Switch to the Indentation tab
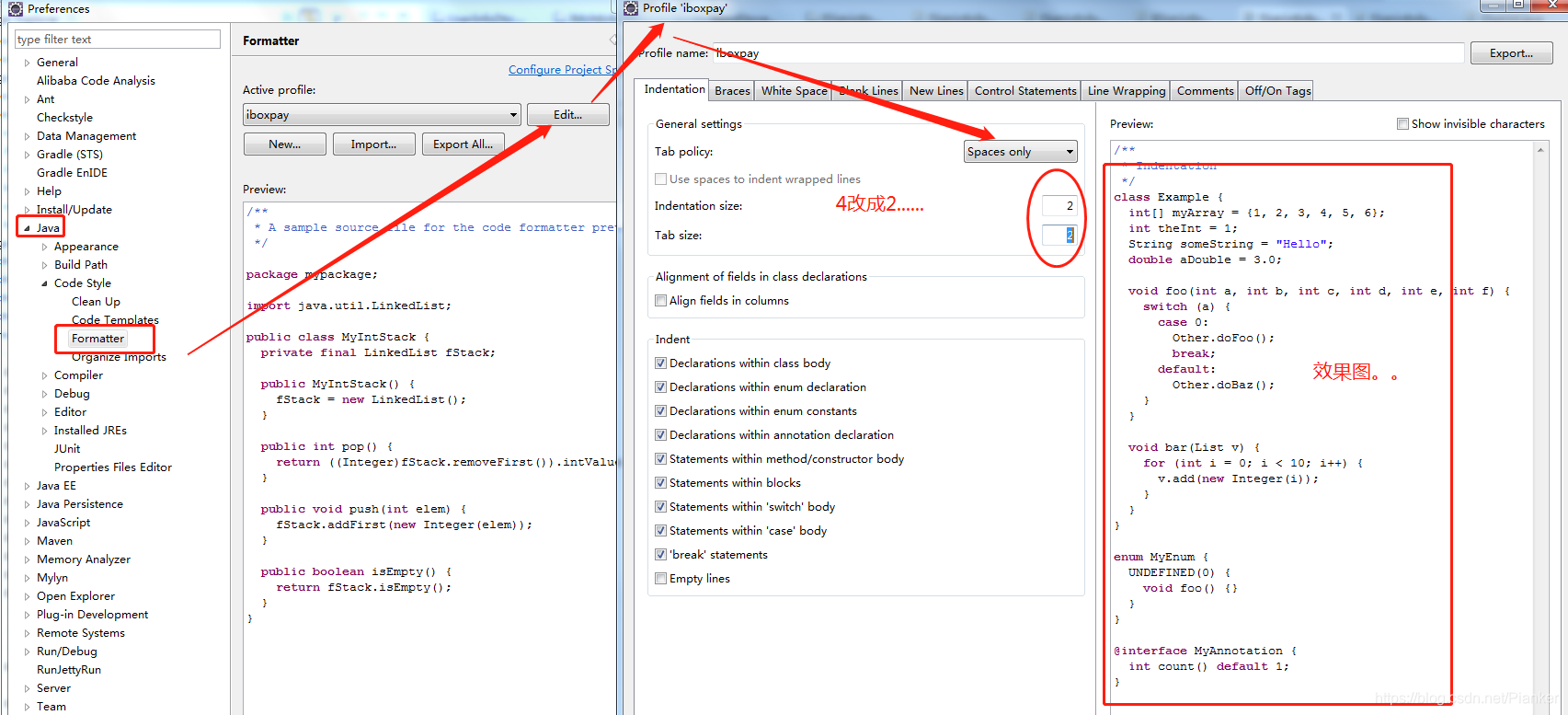The image size is (1568, 715). click(674, 89)
